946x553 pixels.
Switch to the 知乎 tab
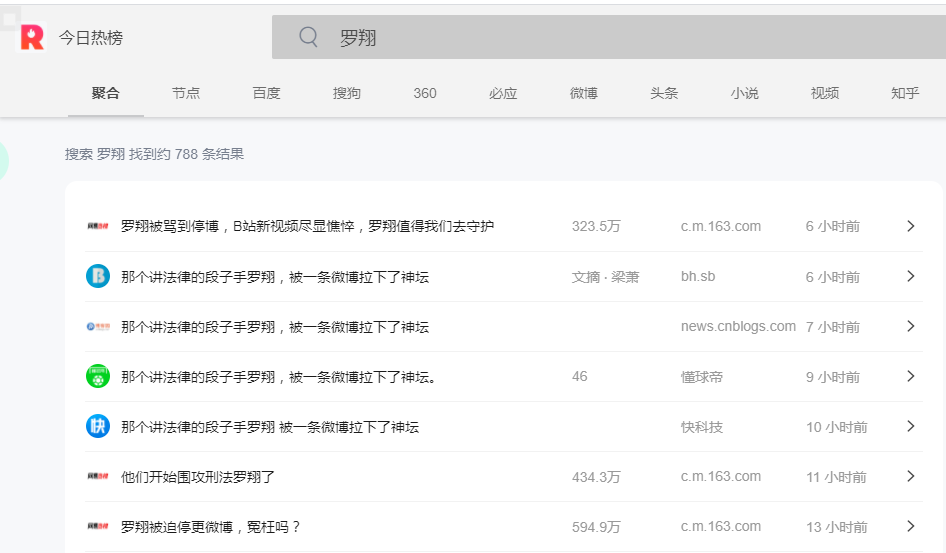pyautogui.click(x=905, y=93)
